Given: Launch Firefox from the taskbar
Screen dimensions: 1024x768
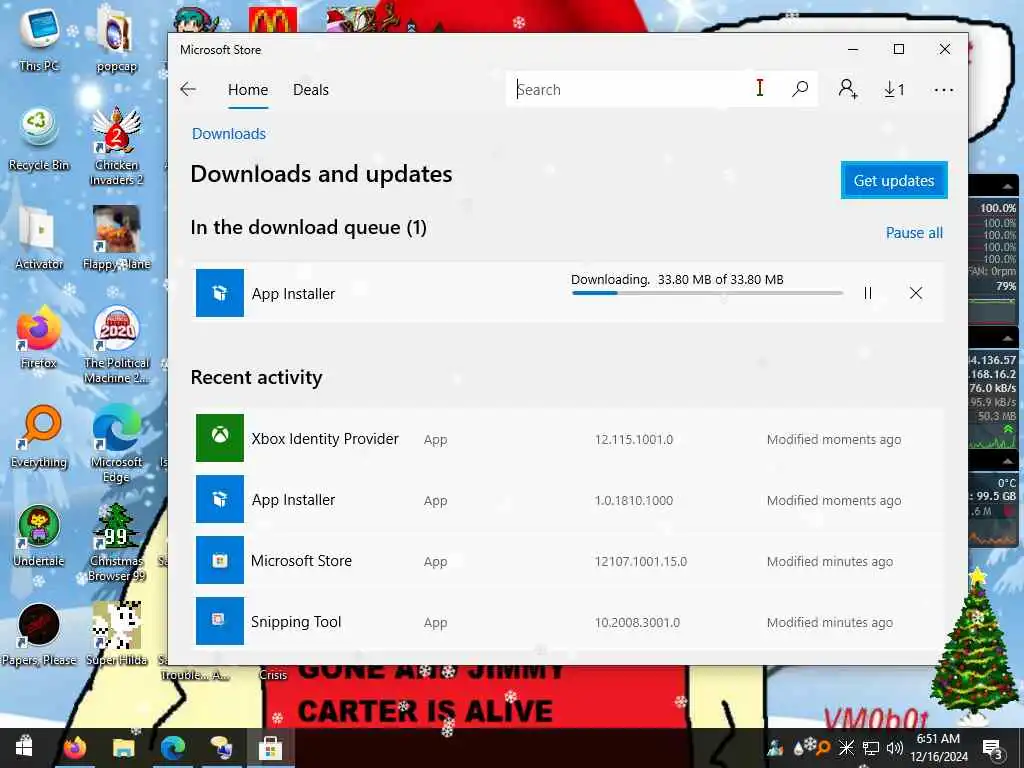Looking at the screenshot, I should click(x=74, y=748).
